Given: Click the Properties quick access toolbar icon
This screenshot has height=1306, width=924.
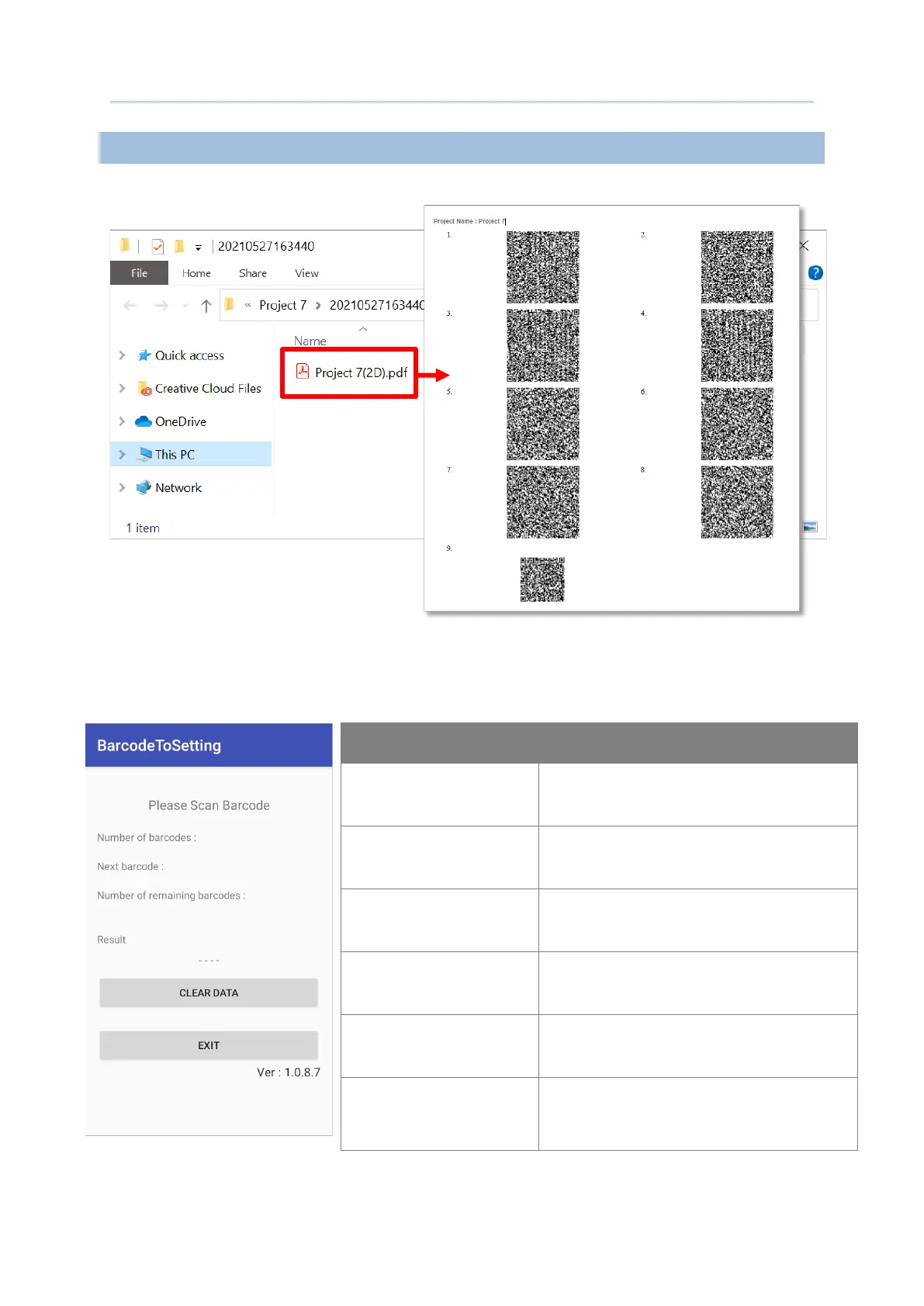Looking at the screenshot, I should (157, 246).
